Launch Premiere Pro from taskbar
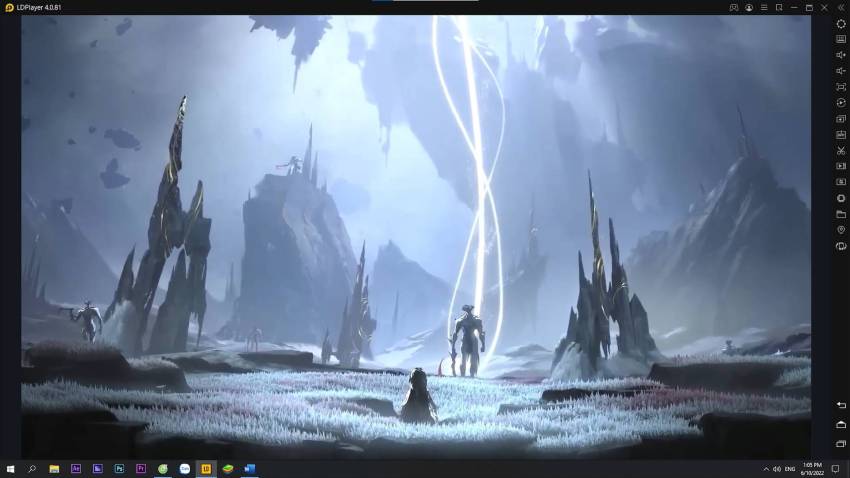This screenshot has height=478, width=850. 141,469
